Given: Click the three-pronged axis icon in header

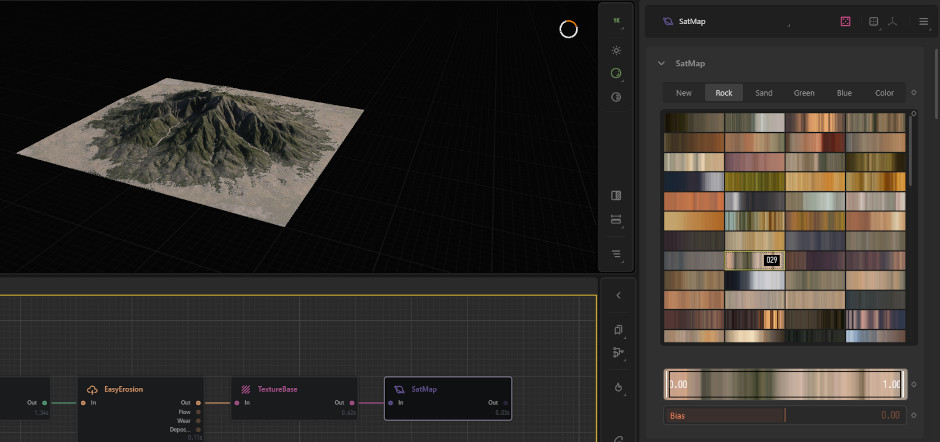Looking at the screenshot, I should pyautogui.click(x=892, y=21).
